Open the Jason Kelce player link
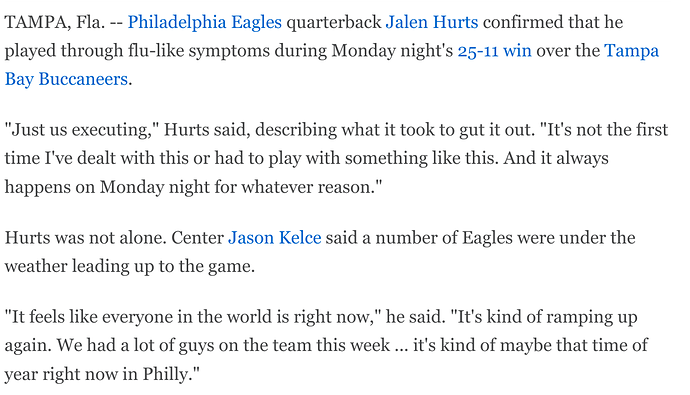 point(275,238)
